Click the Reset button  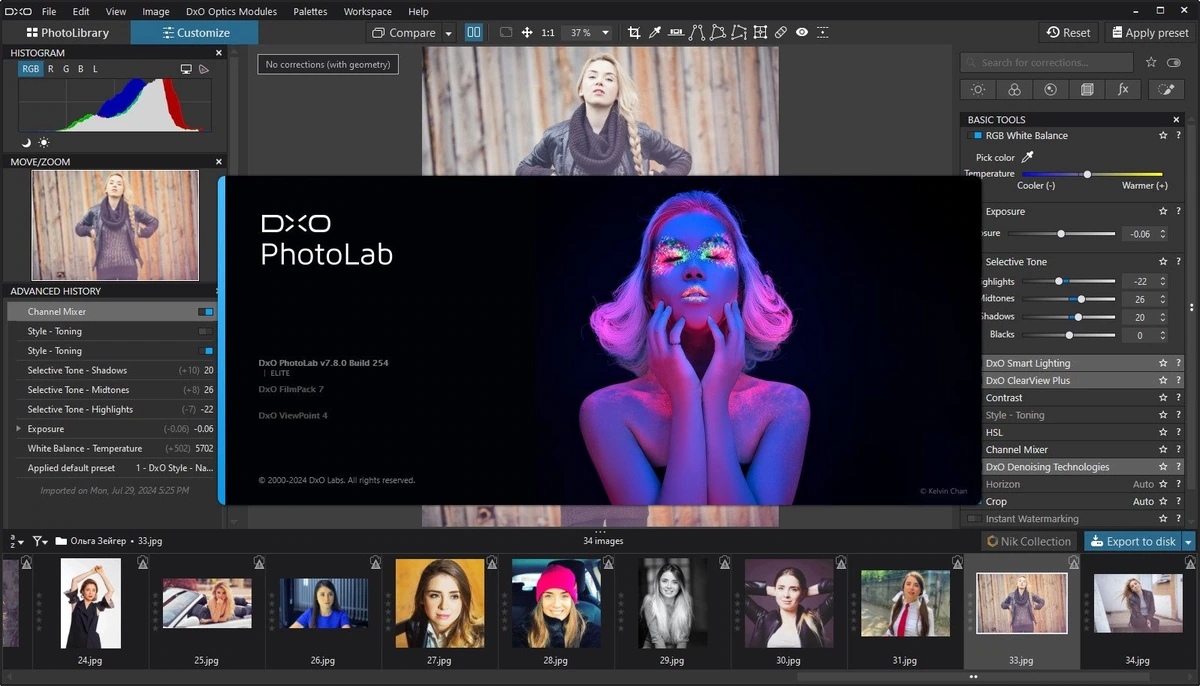pos(1069,33)
